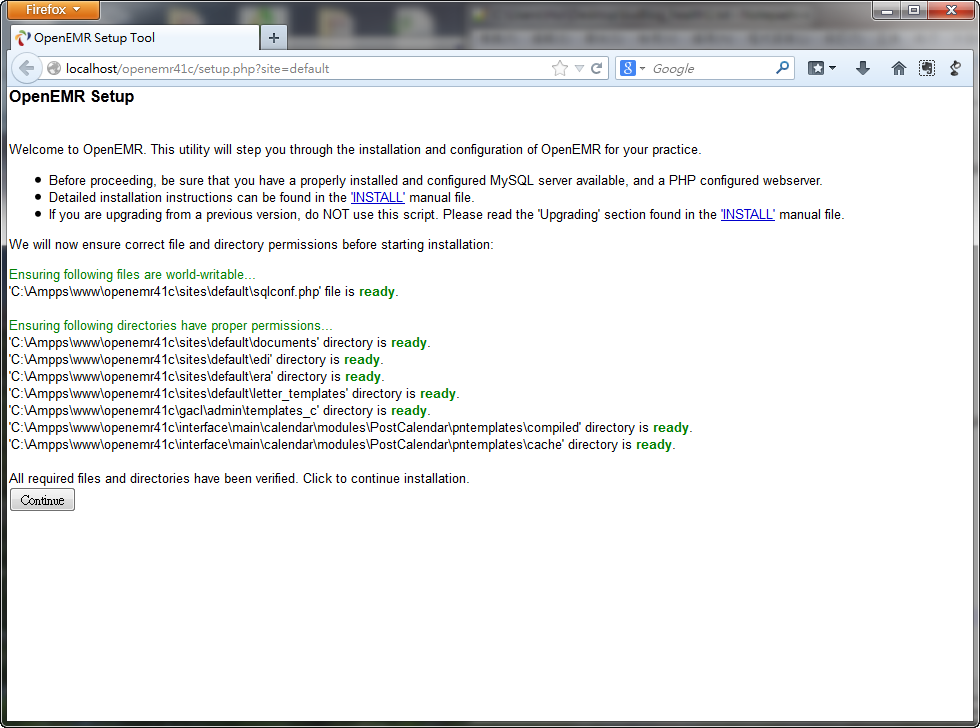Focus the Google search input field
The image size is (980, 728).
(710, 69)
